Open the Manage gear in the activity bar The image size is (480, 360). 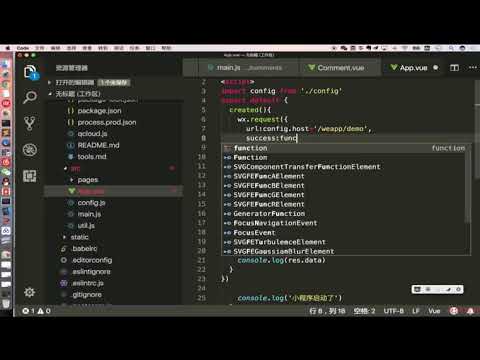(30, 292)
